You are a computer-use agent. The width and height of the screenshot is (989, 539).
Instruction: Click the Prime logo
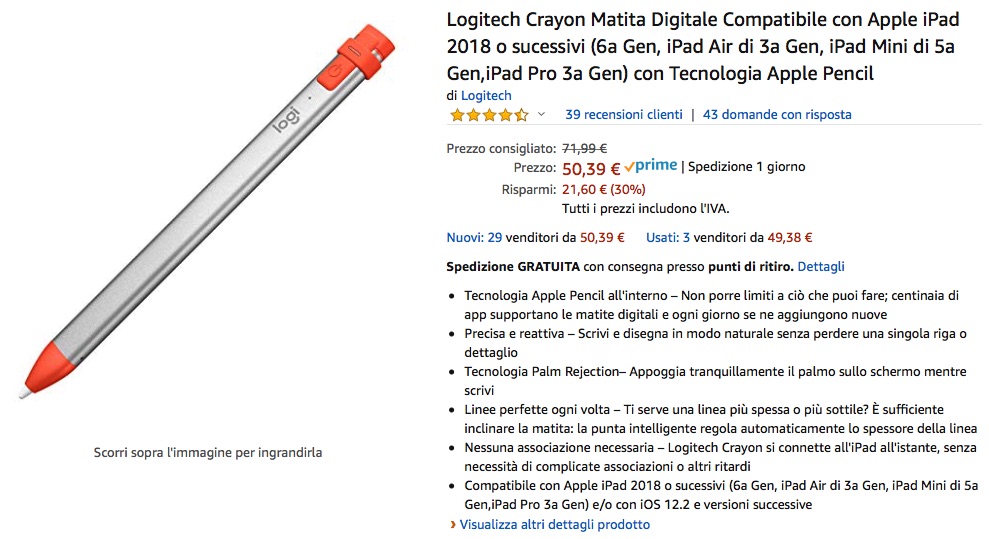point(651,166)
